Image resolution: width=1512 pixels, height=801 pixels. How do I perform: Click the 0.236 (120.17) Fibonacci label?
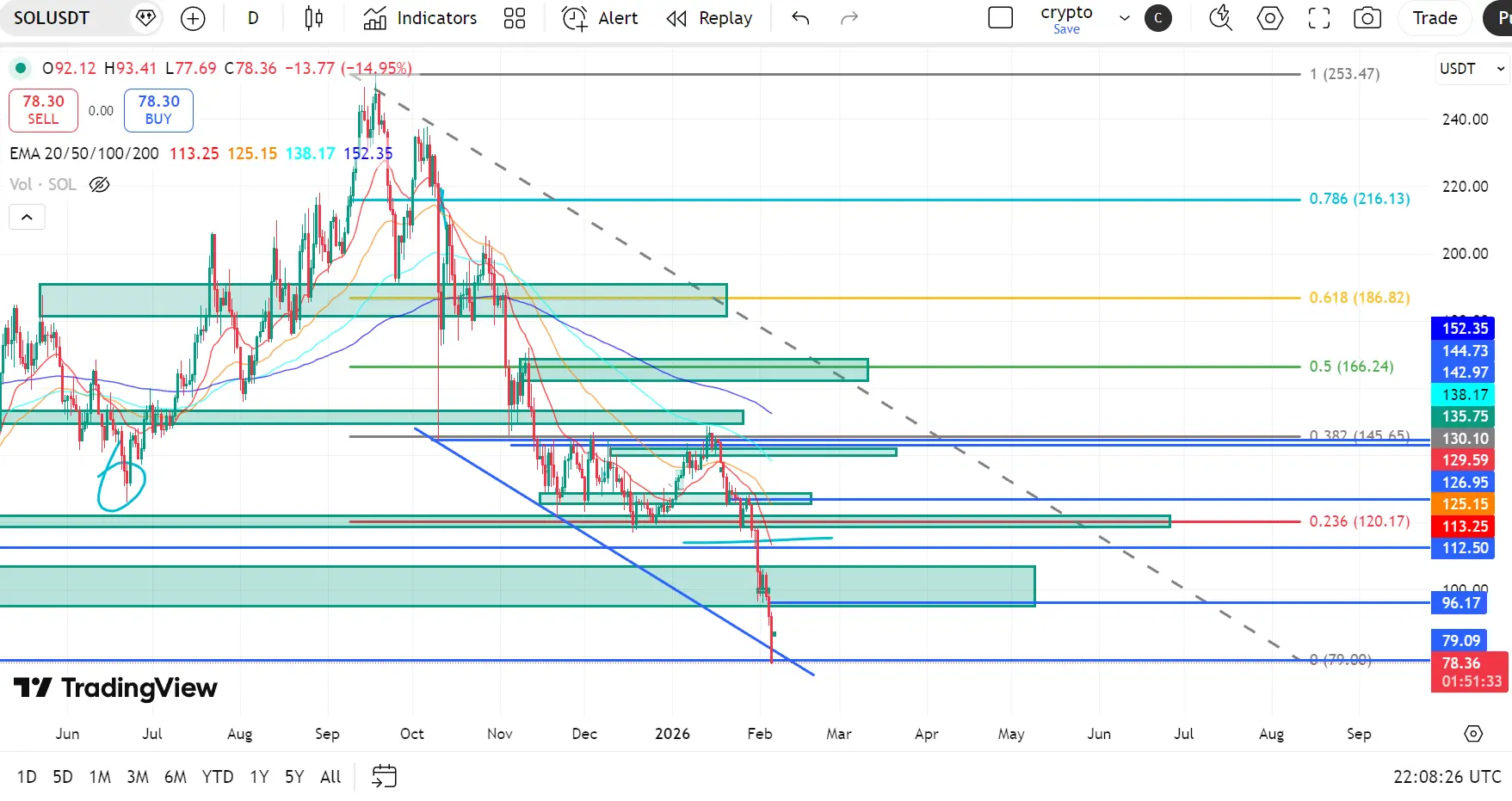pos(1360,521)
